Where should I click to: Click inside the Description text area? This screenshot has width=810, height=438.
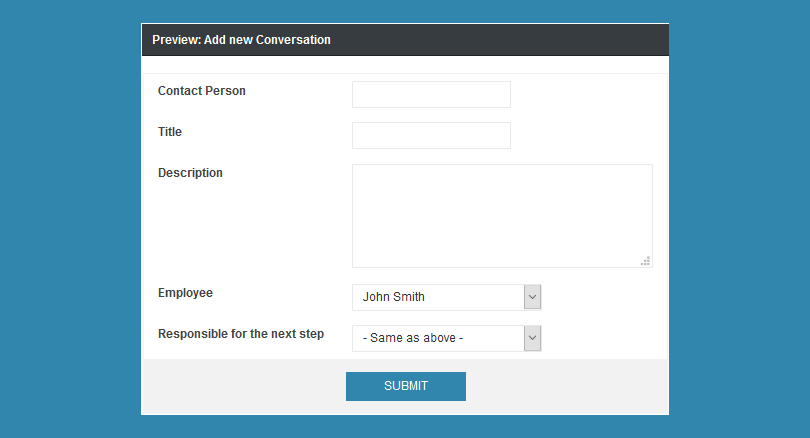pos(502,216)
